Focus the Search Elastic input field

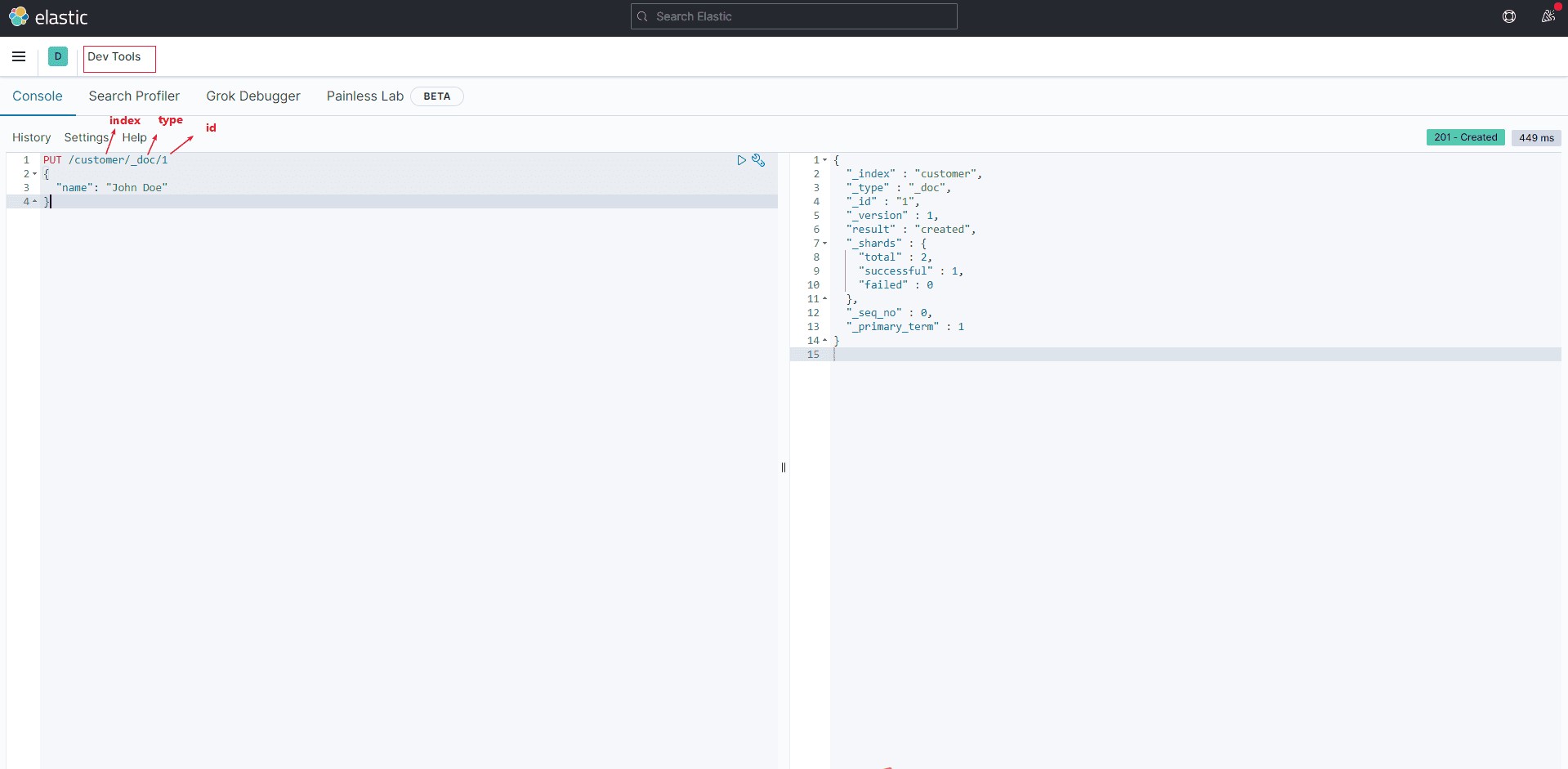click(801, 16)
